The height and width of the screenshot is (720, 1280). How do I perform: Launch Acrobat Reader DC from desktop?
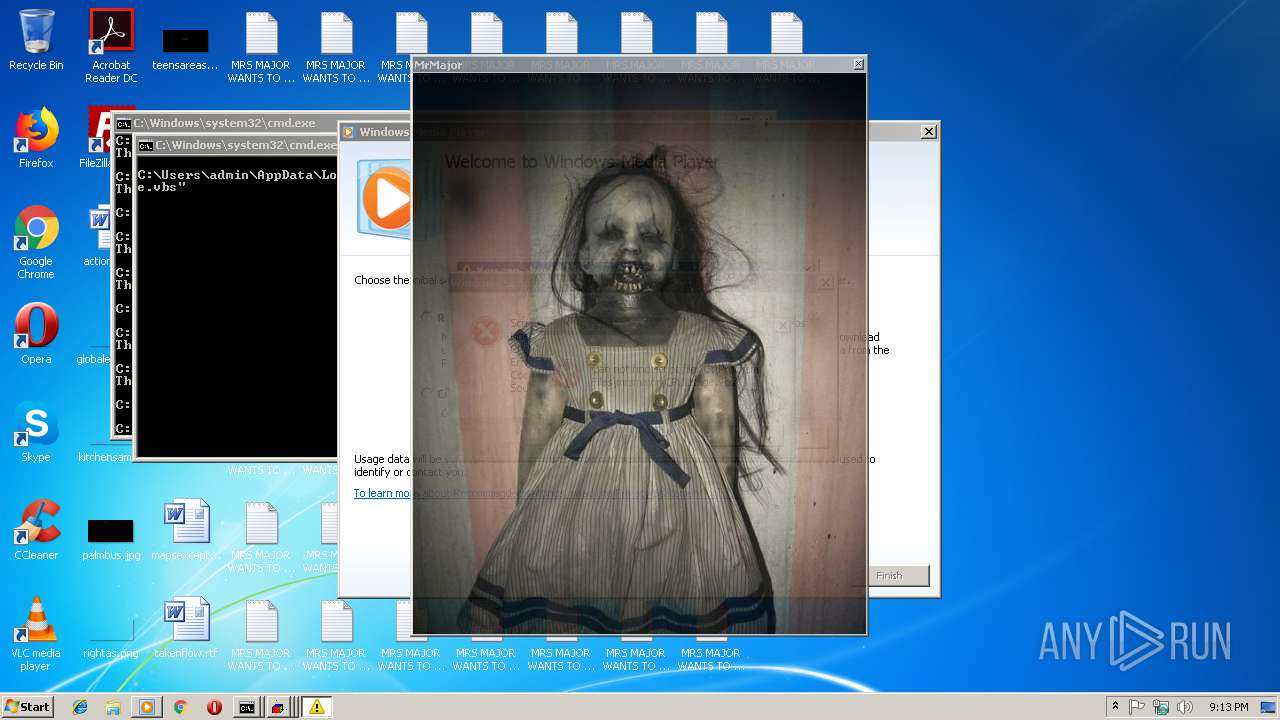[111, 46]
